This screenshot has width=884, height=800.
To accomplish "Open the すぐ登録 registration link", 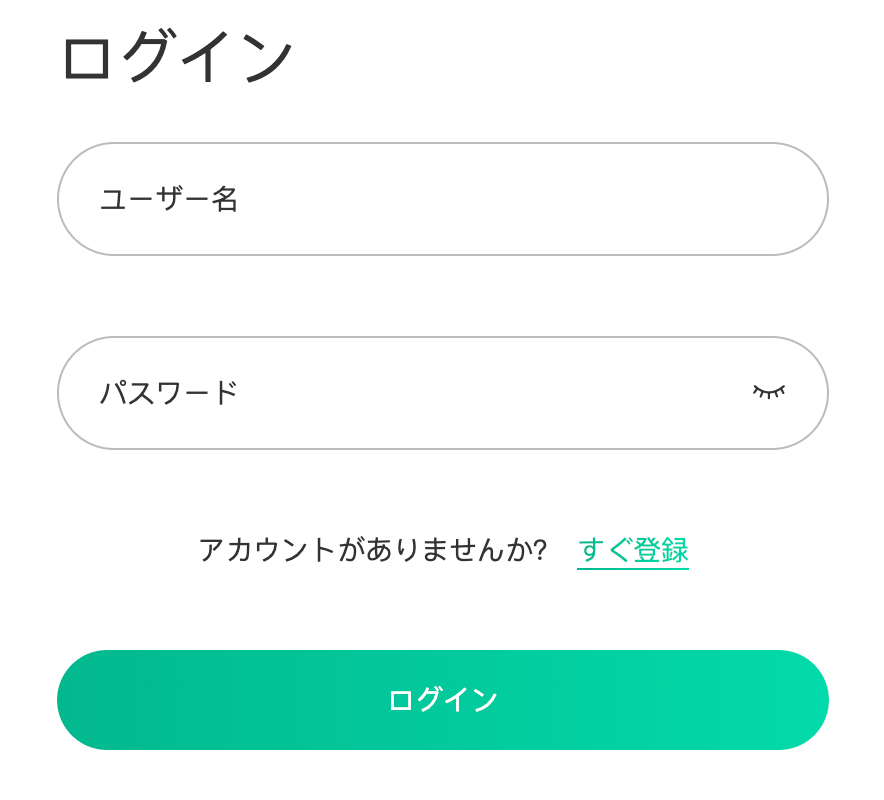I will (x=633, y=550).
